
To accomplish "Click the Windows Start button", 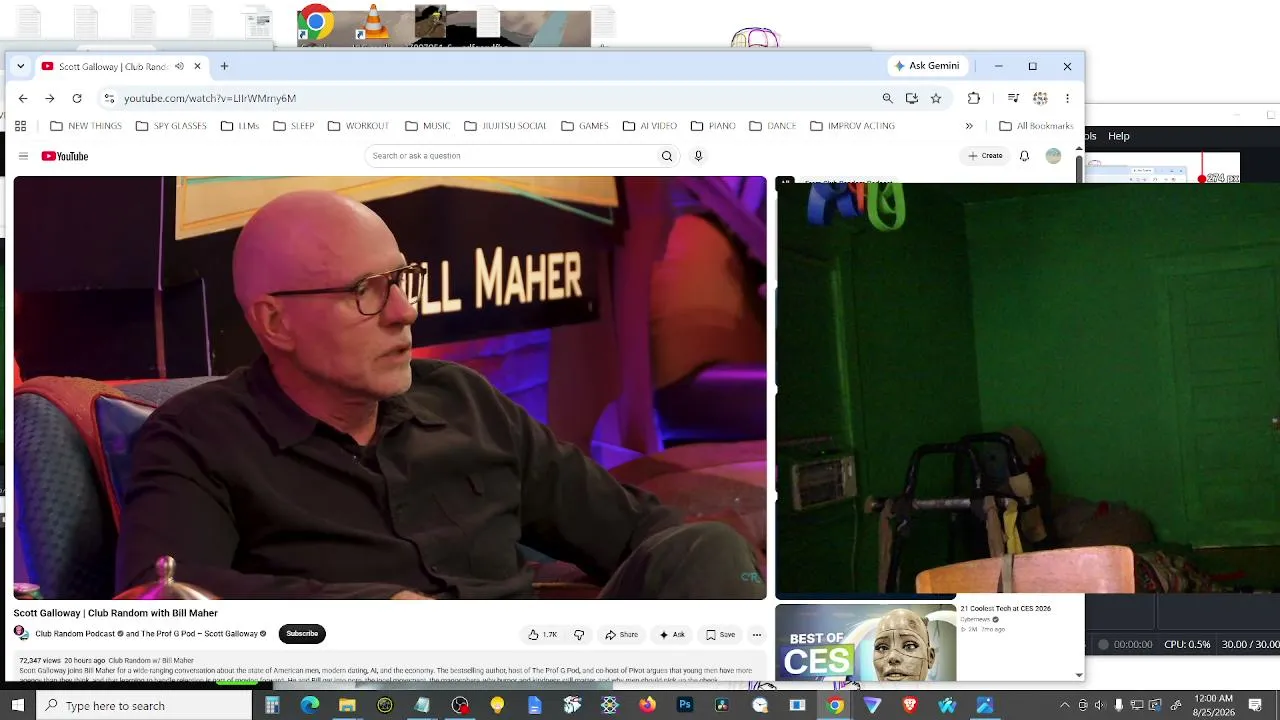I will tap(18, 706).
